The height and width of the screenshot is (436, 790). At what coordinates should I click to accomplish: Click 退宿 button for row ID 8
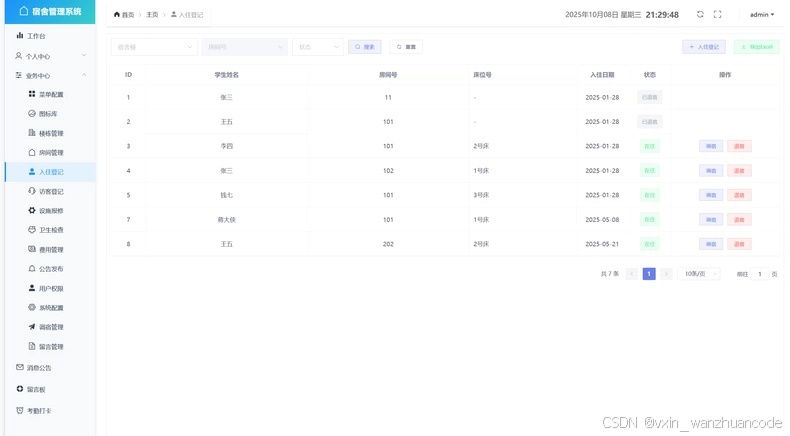739,244
